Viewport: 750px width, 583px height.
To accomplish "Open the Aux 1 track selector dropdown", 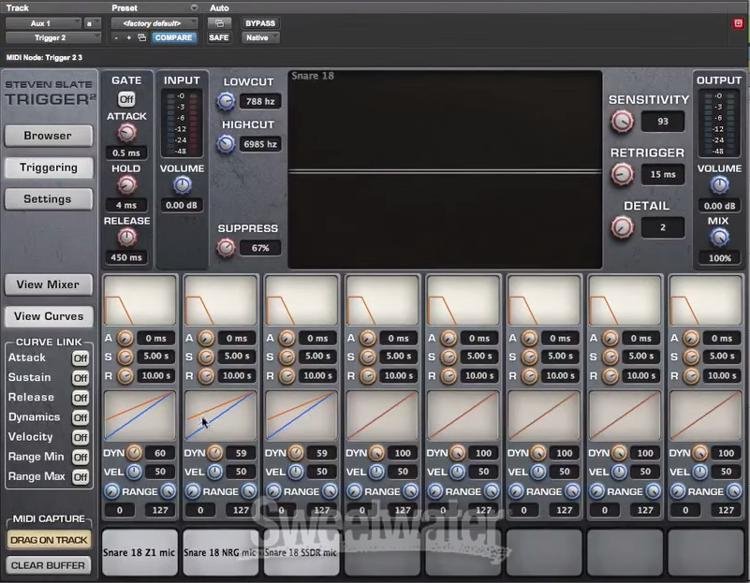I will (44, 23).
